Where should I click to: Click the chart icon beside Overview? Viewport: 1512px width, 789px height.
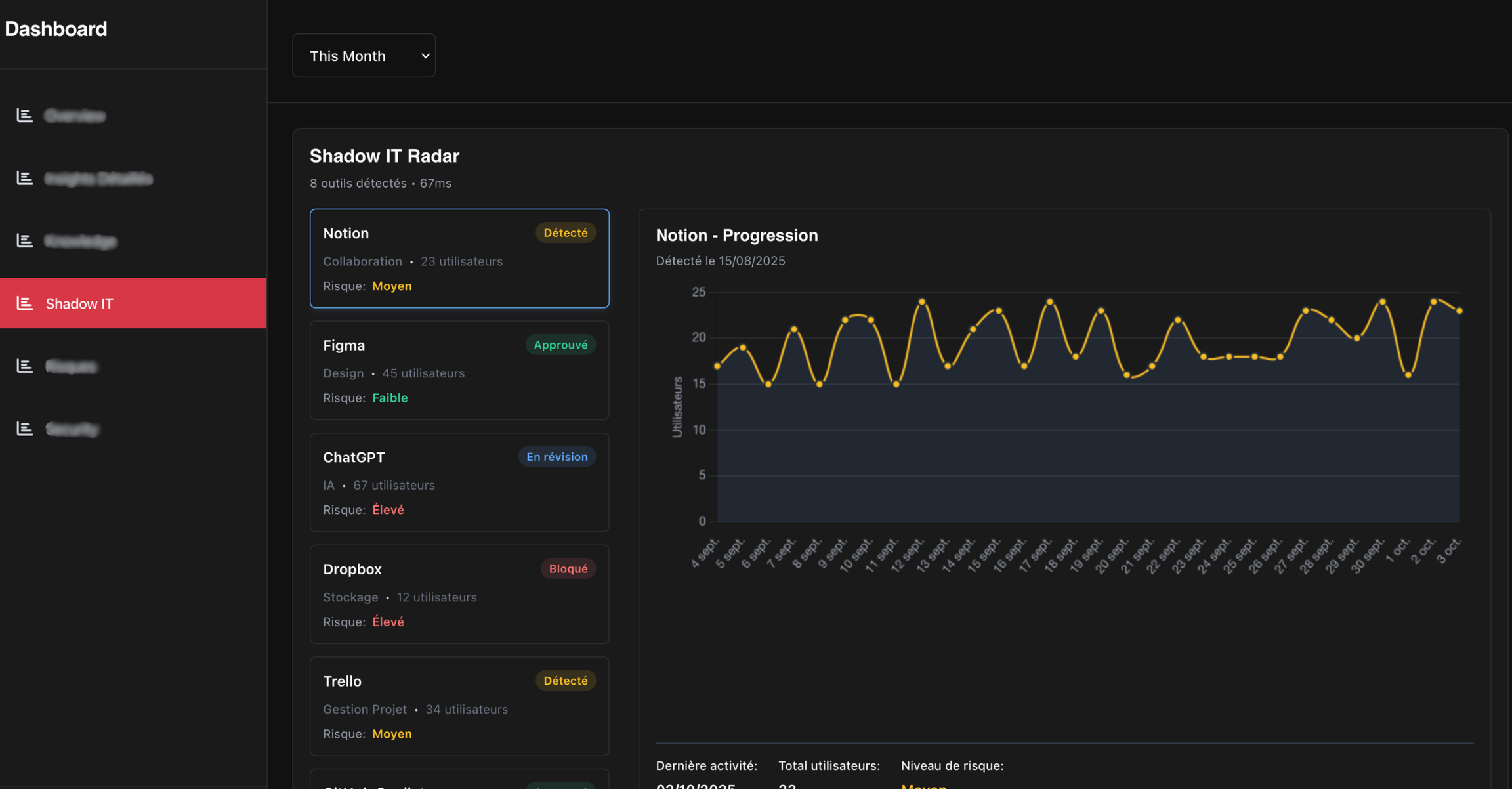[24, 116]
